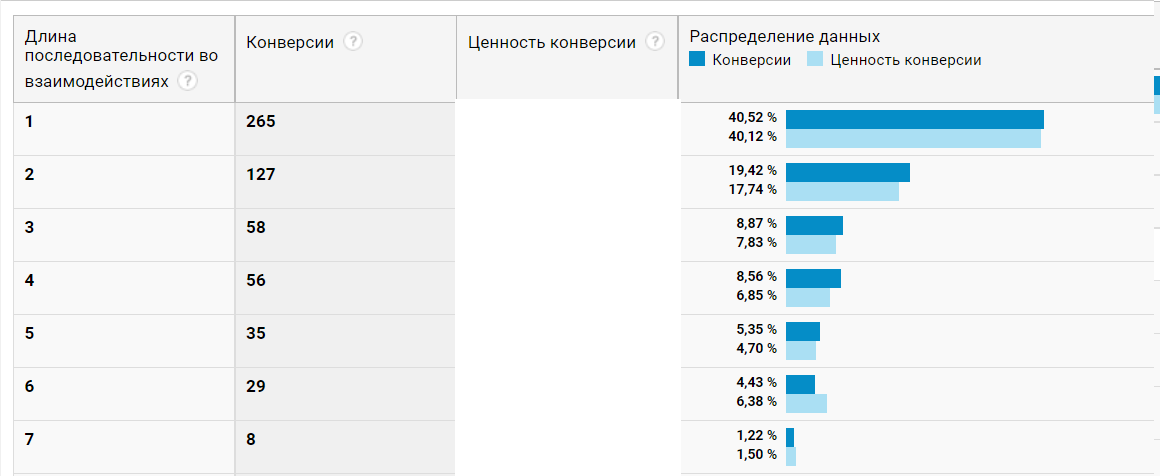
Task: Select conversions value 265
Action: pyautogui.click(x=260, y=122)
